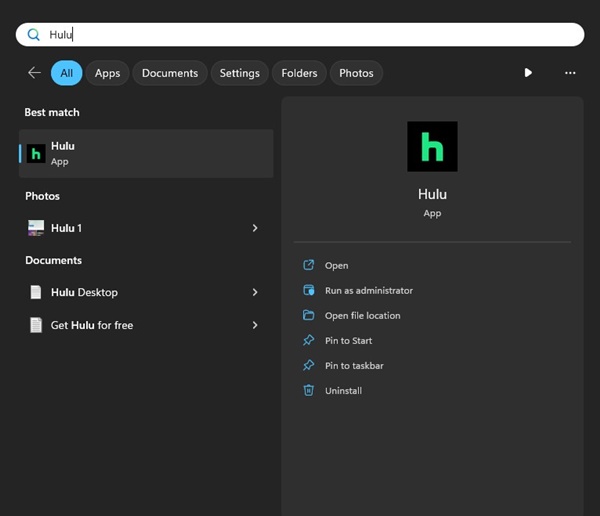Click the Pin to taskbar pin icon
Screen dimensions: 600x516
pyautogui.click(x=308, y=365)
